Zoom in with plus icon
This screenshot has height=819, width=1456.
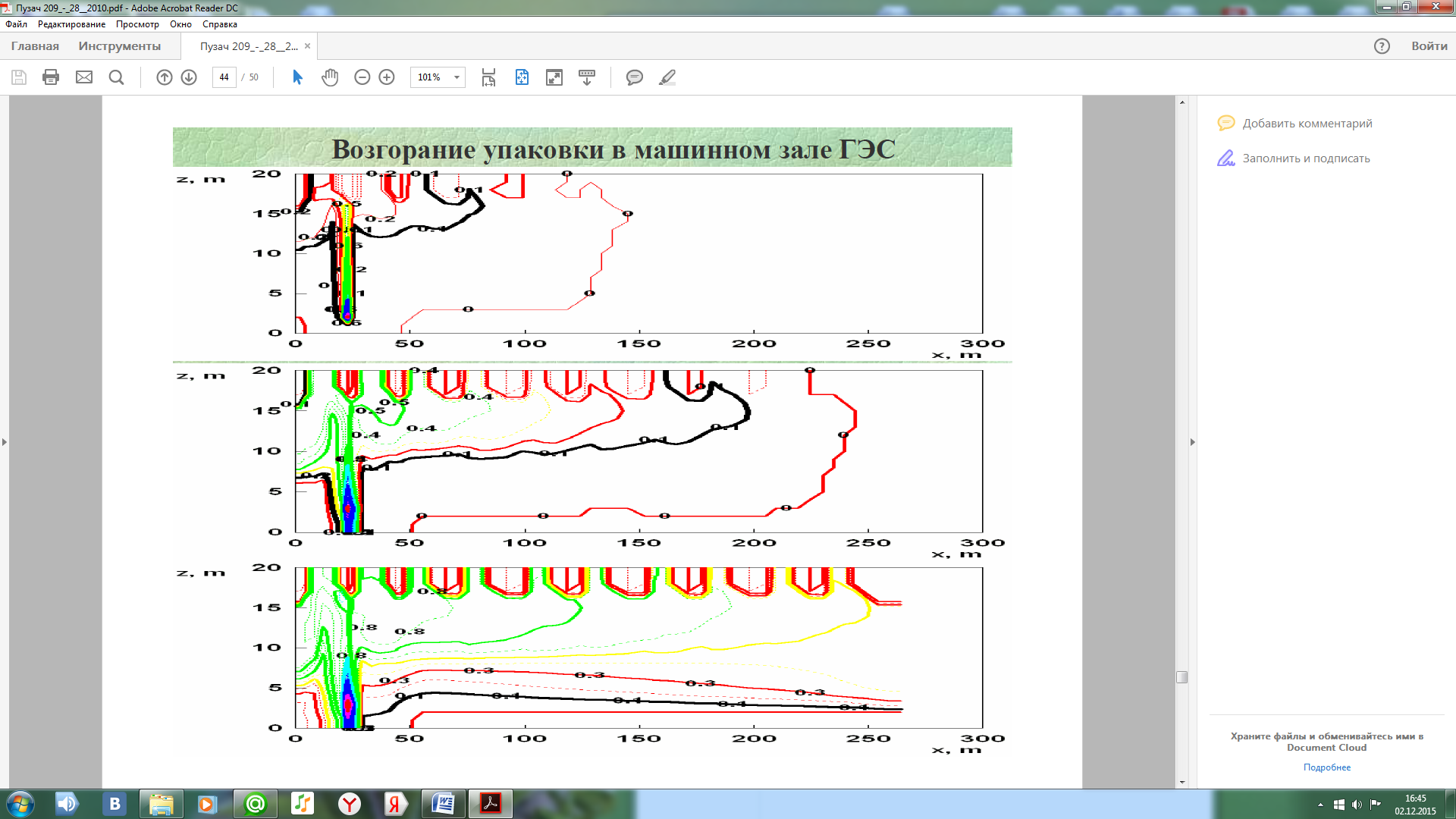(387, 77)
